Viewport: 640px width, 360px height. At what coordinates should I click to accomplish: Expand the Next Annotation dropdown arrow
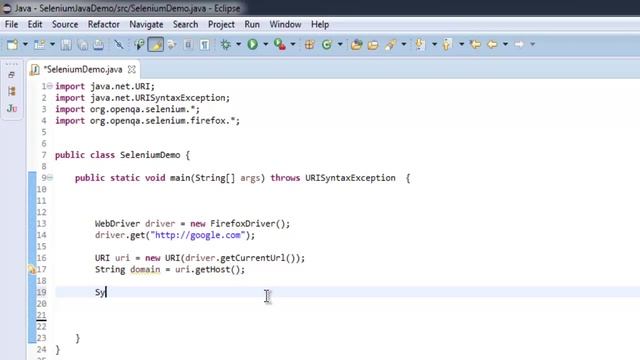pyautogui.click(x=434, y=44)
